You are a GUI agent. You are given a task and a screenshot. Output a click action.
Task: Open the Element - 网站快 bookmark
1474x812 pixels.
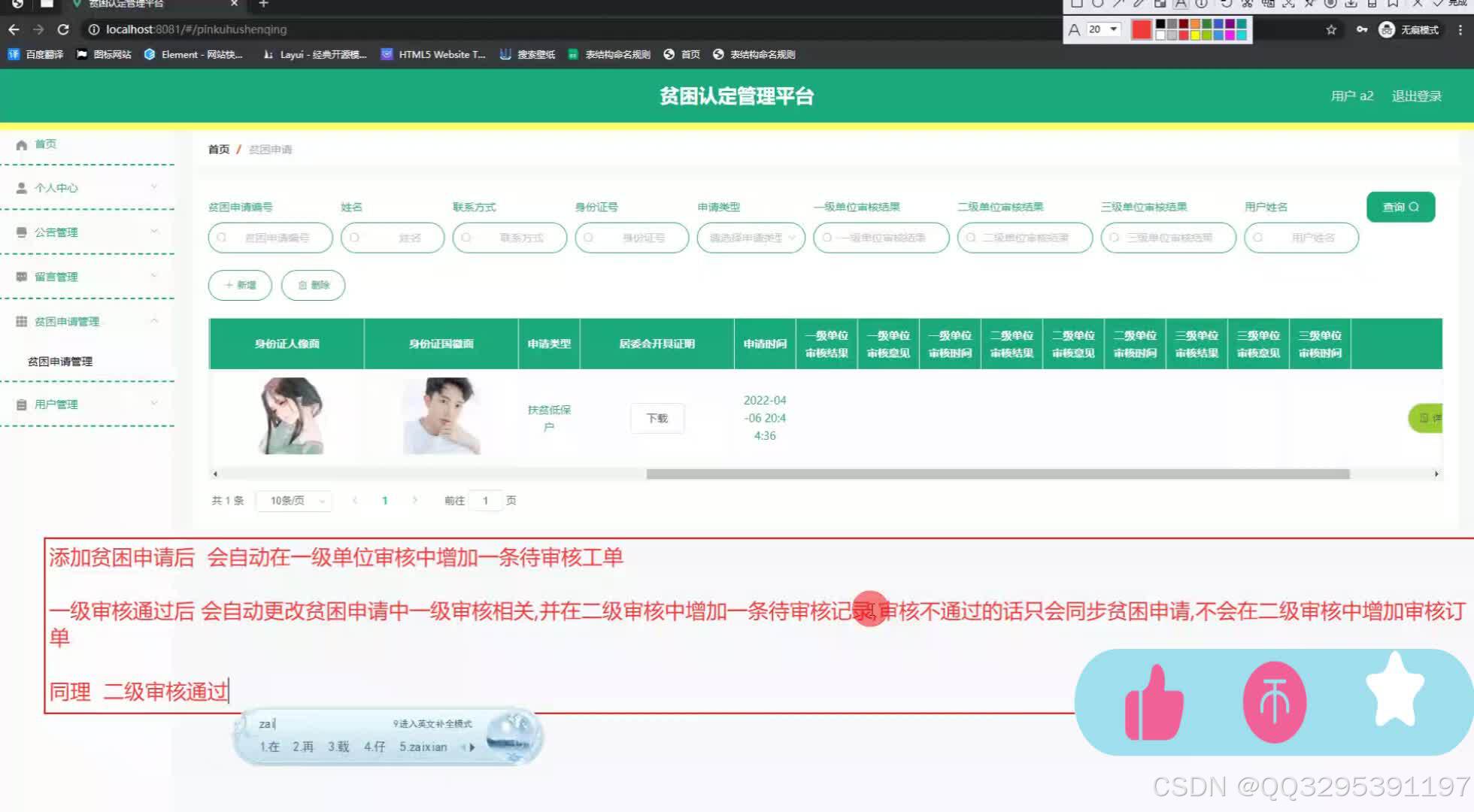point(193,54)
